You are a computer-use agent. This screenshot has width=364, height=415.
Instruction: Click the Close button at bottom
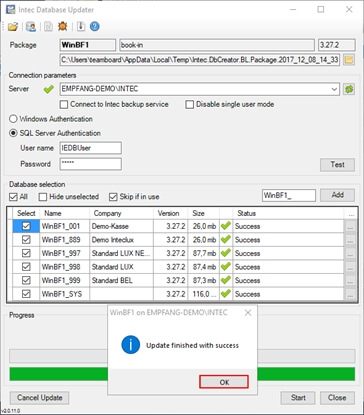(337, 398)
